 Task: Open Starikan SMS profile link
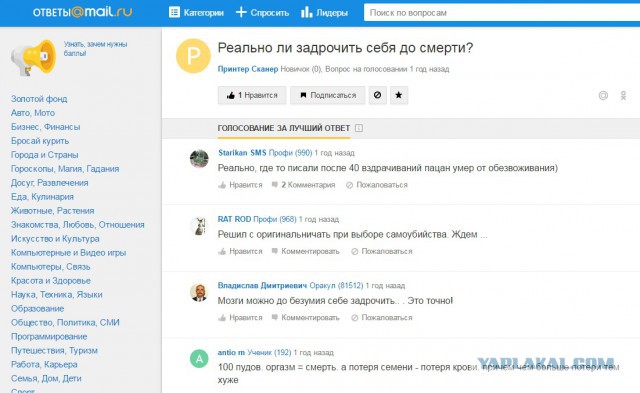pyautogui.click(x=242, y=153)
